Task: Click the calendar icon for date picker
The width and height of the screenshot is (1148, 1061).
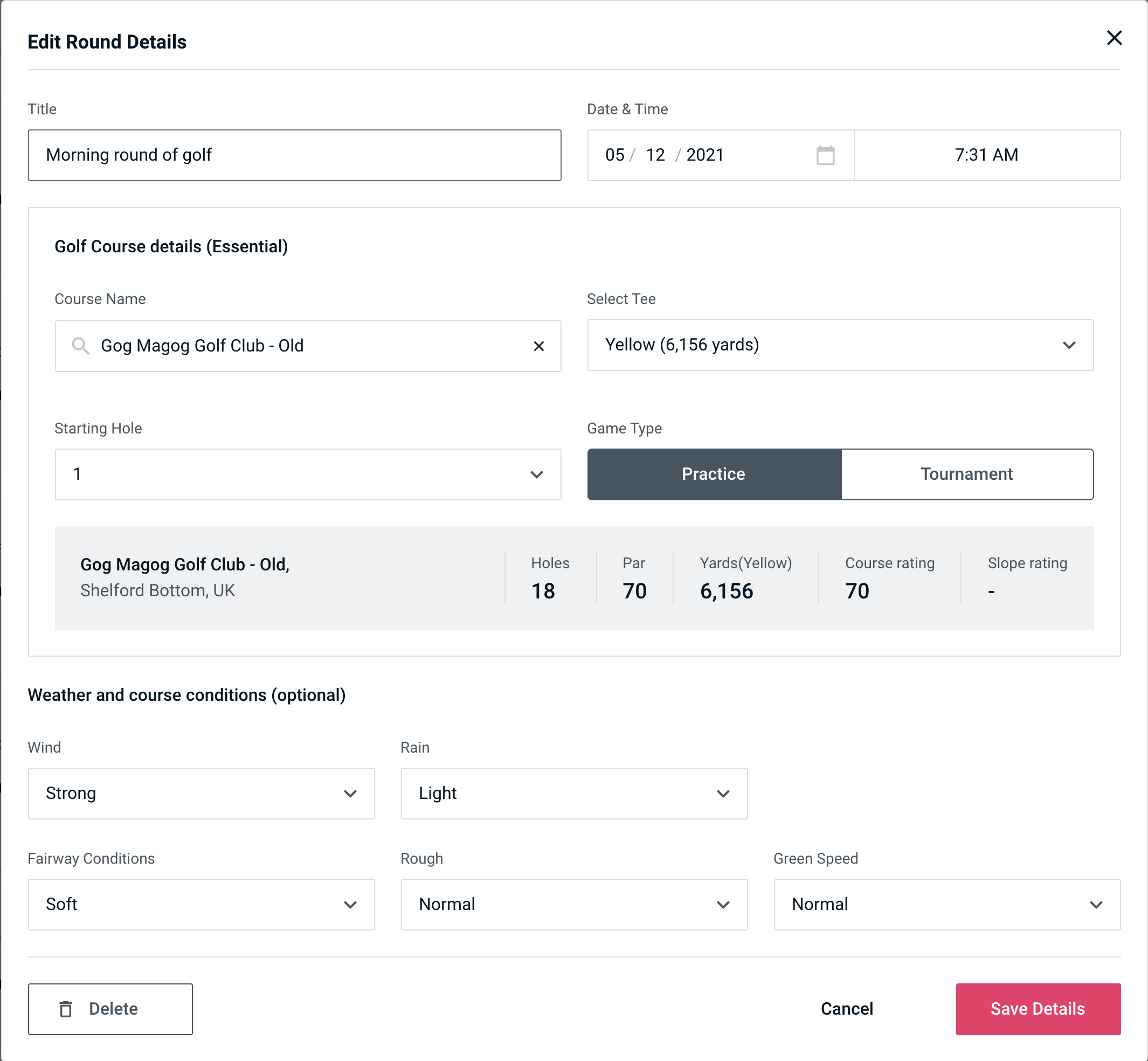Action: pyautogui.click(x=824, y=155)
